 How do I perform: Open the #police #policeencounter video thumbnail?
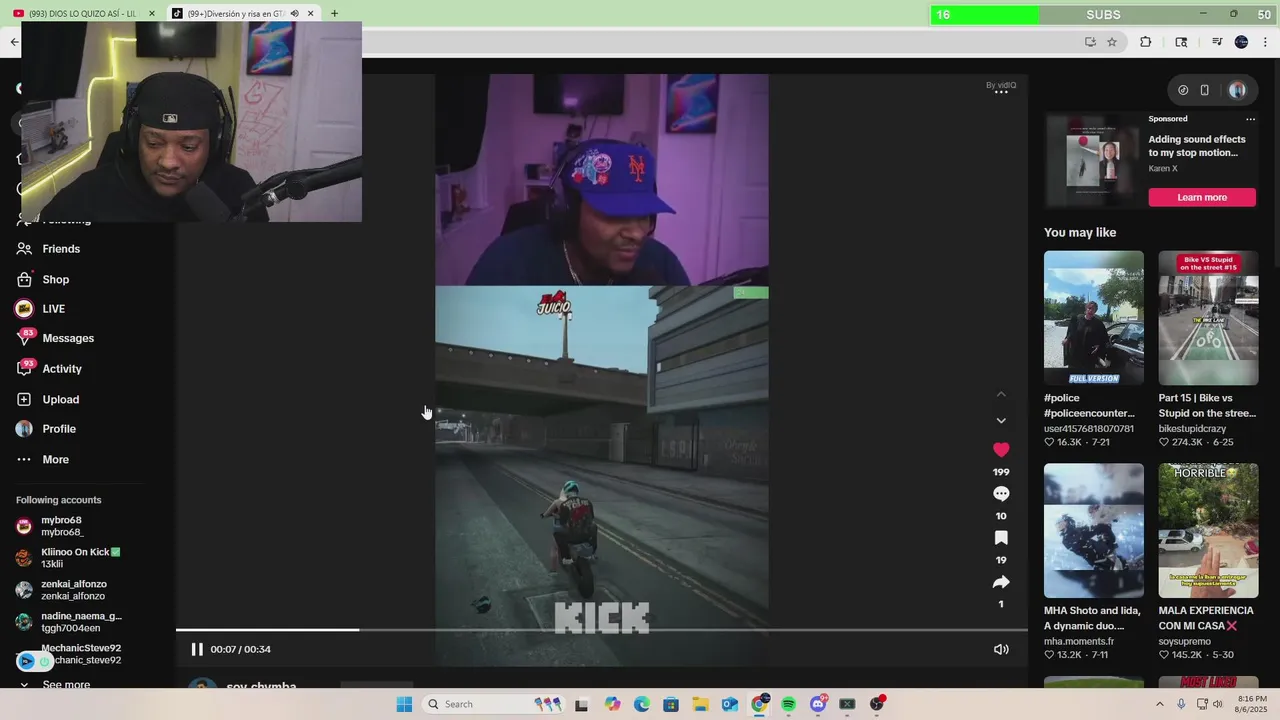1094,318
